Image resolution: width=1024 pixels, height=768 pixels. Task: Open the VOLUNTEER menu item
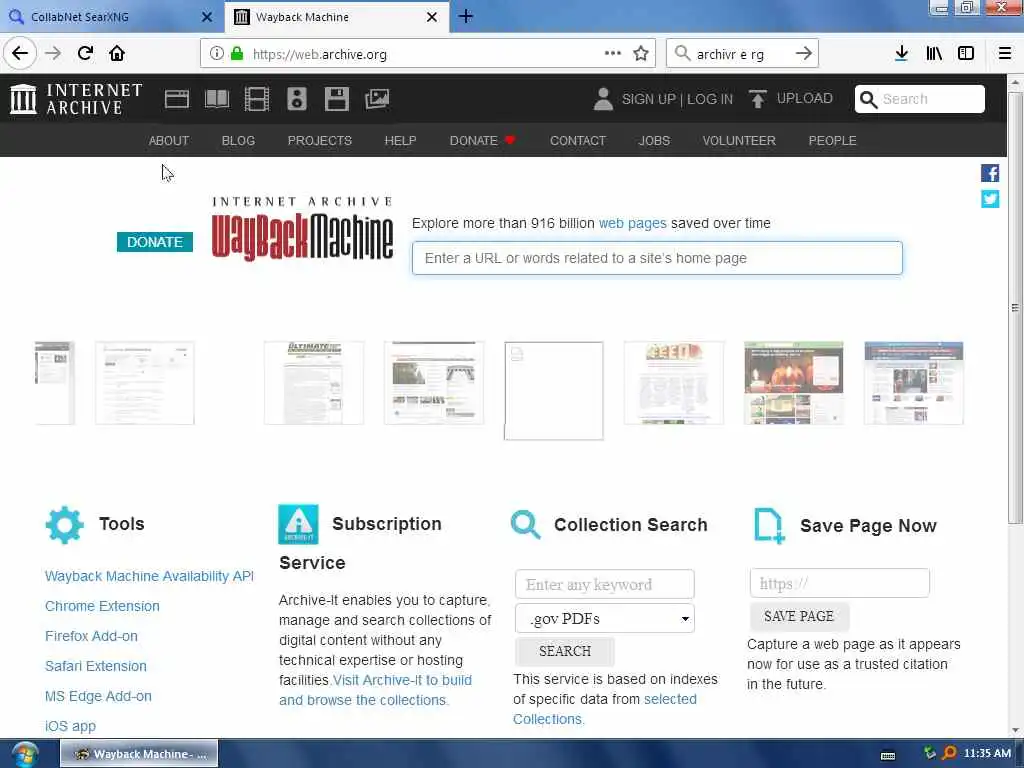tap(739, 140)
